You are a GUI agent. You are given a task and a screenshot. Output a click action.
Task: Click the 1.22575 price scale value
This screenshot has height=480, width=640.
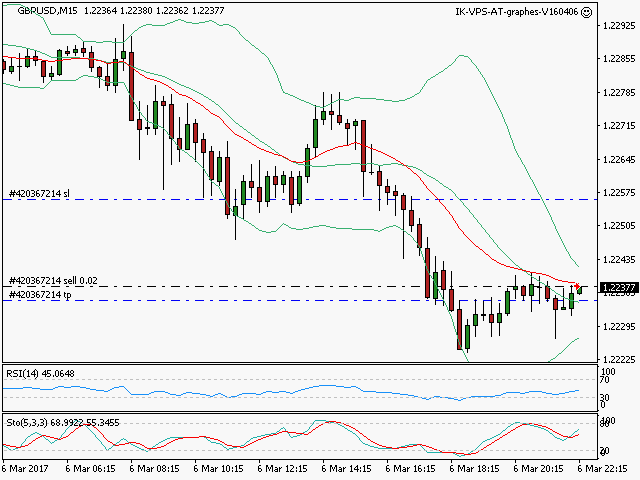619,193
